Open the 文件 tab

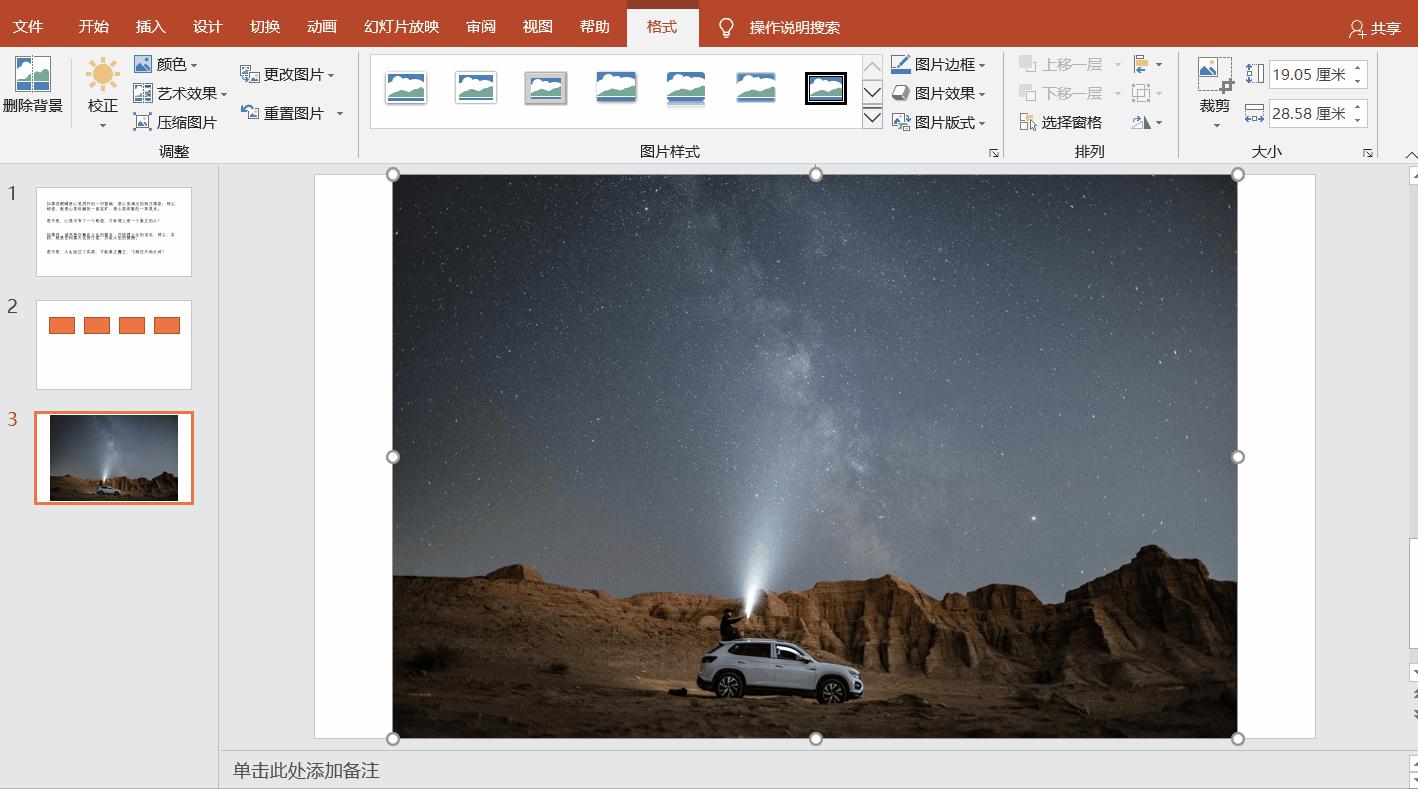click(x=28, y=27)
